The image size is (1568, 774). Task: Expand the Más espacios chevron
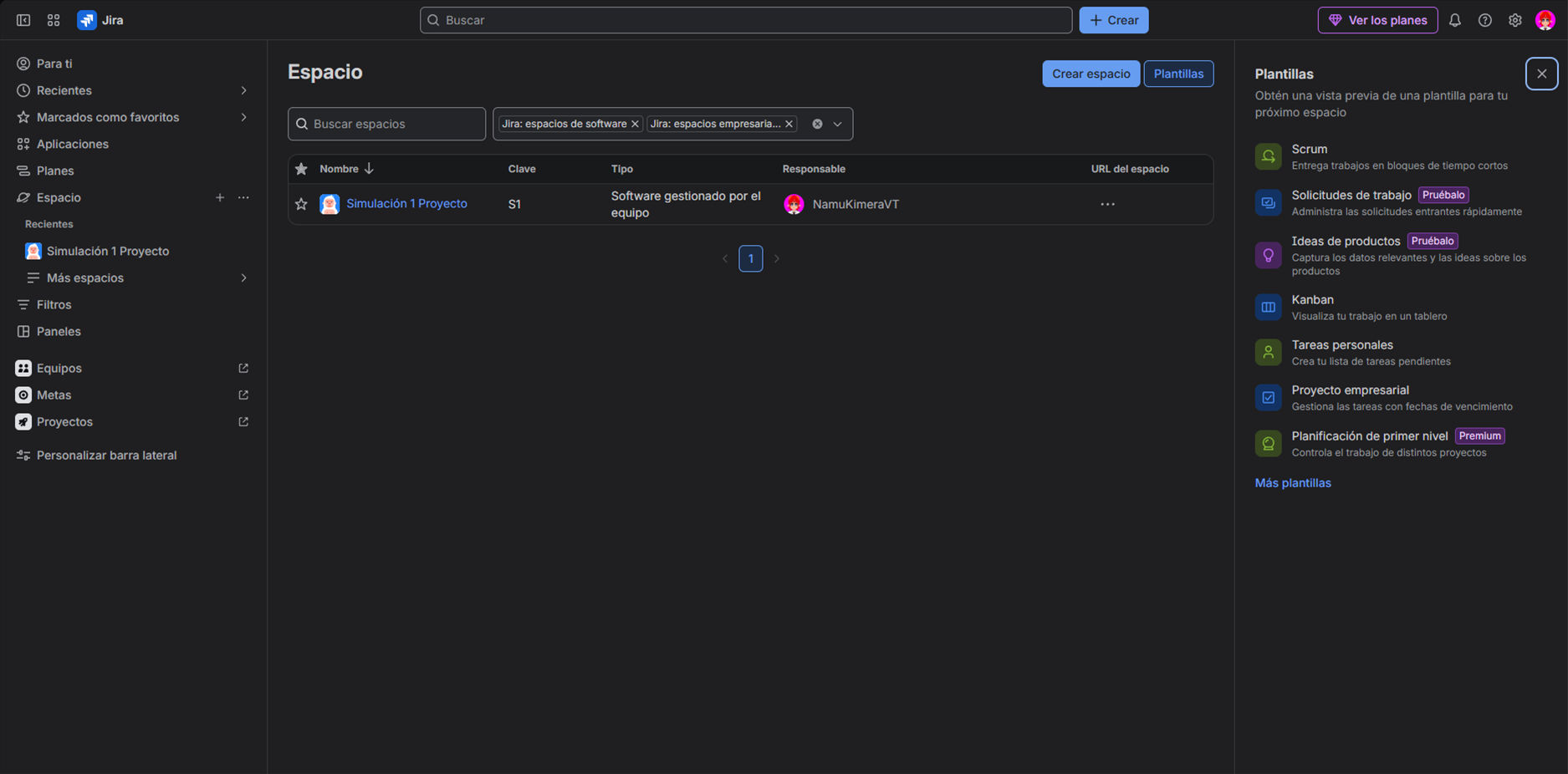coord(243,278)
